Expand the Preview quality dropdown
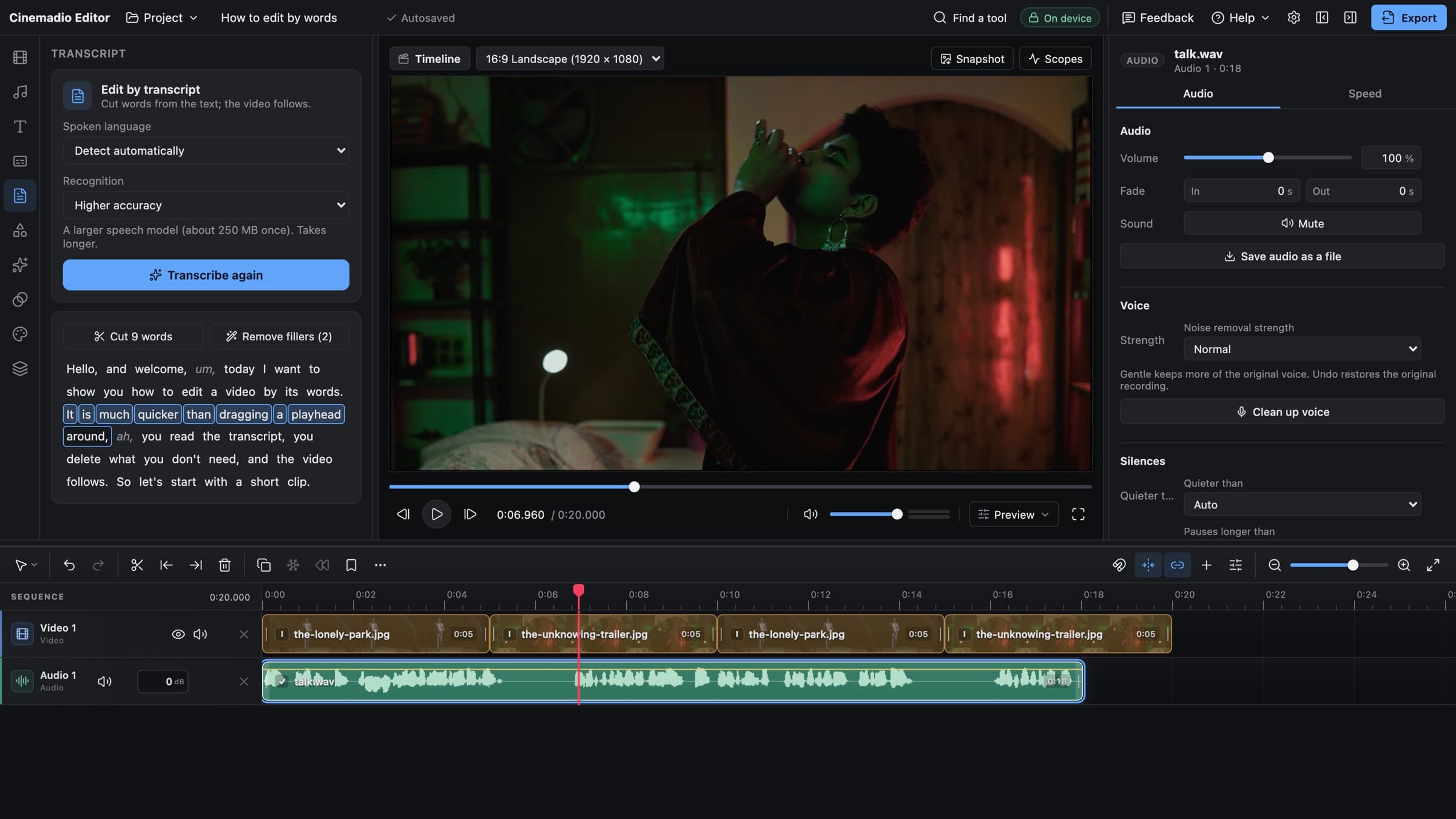The width and height of the screenshot is (1456, 819). point(1013,514)
